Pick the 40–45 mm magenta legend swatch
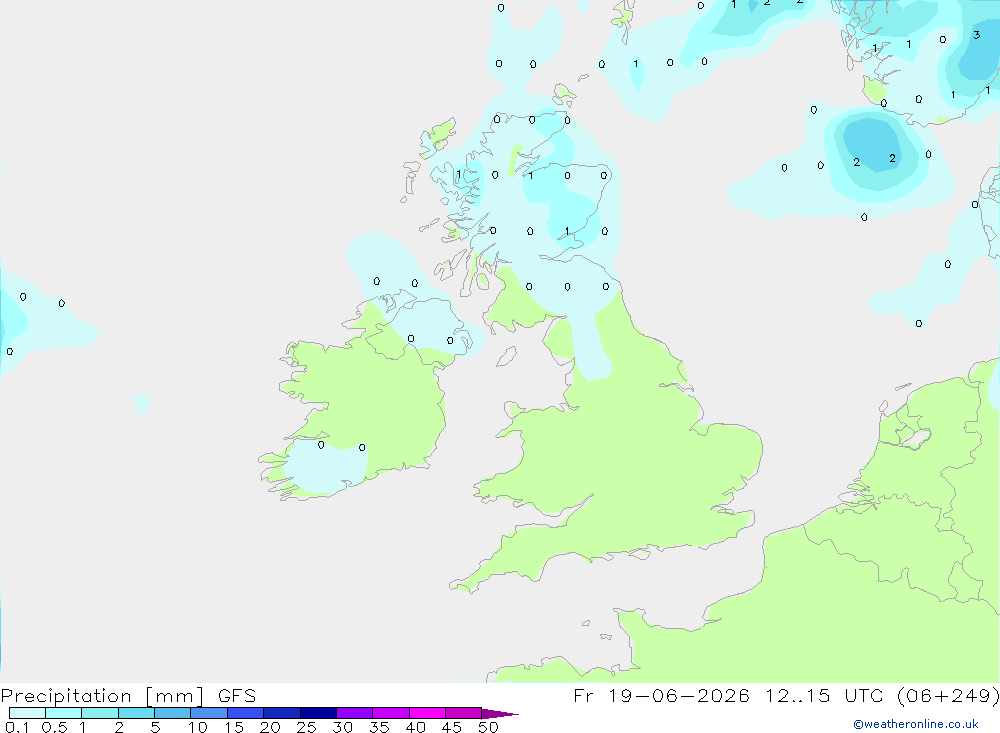Screen dimensions: 1000x733 click(427, 713)
